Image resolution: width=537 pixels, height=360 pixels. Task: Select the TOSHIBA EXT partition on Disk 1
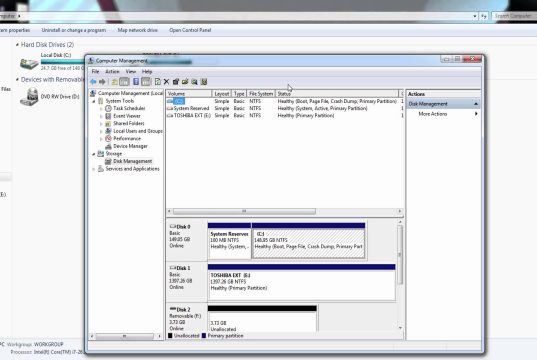coord(301,282)
